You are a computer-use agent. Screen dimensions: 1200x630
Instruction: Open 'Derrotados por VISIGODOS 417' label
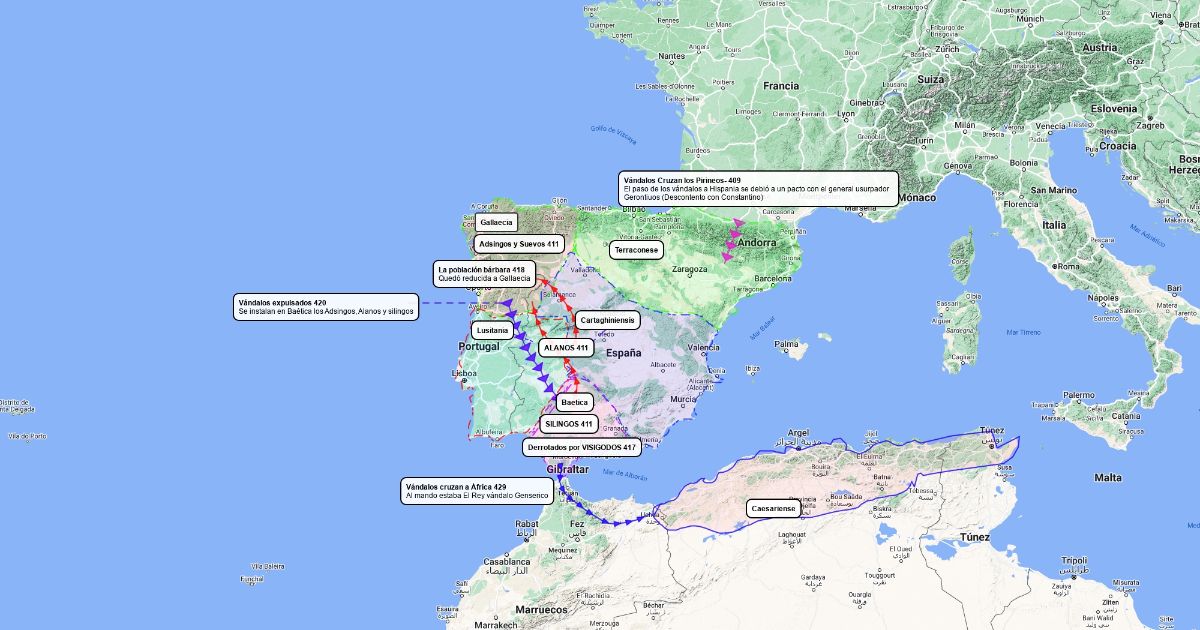[581, 447]
